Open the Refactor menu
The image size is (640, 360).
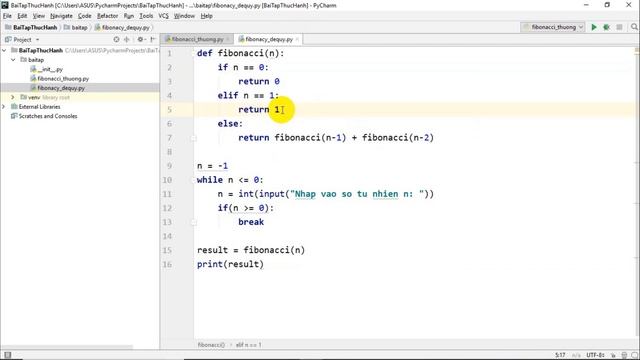(107, 16)
